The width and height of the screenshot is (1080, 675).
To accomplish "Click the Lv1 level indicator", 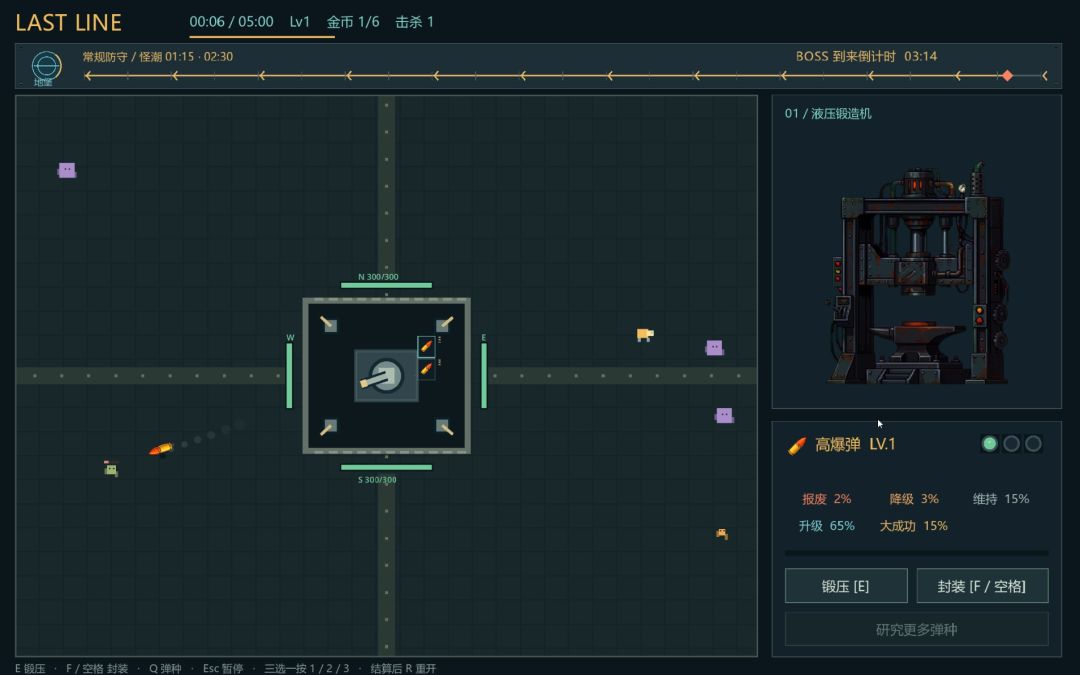I will point(300,22).
